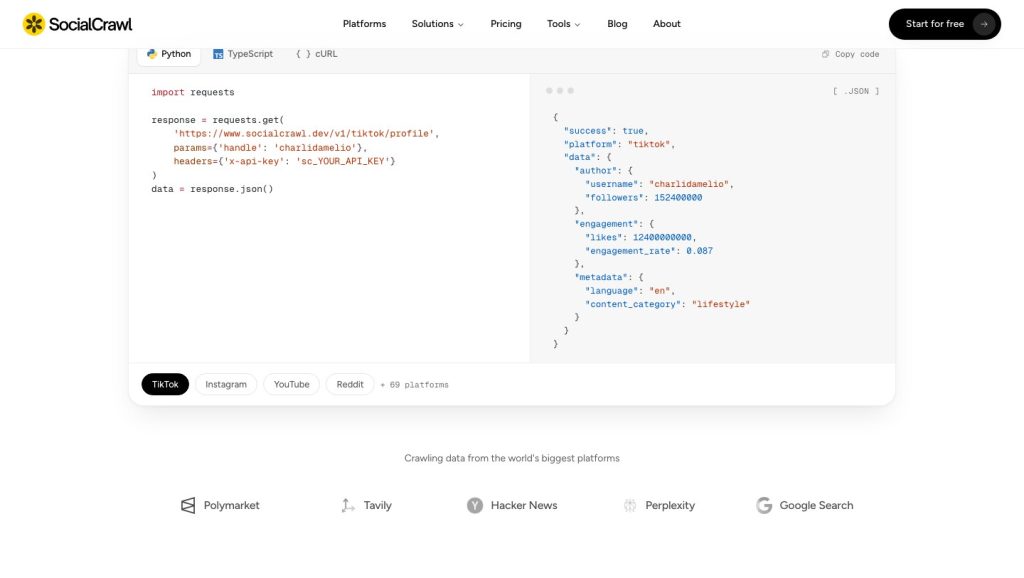The image size is (1024, 578).
Task: Select the YouTube platform pill
Action: 291,384
